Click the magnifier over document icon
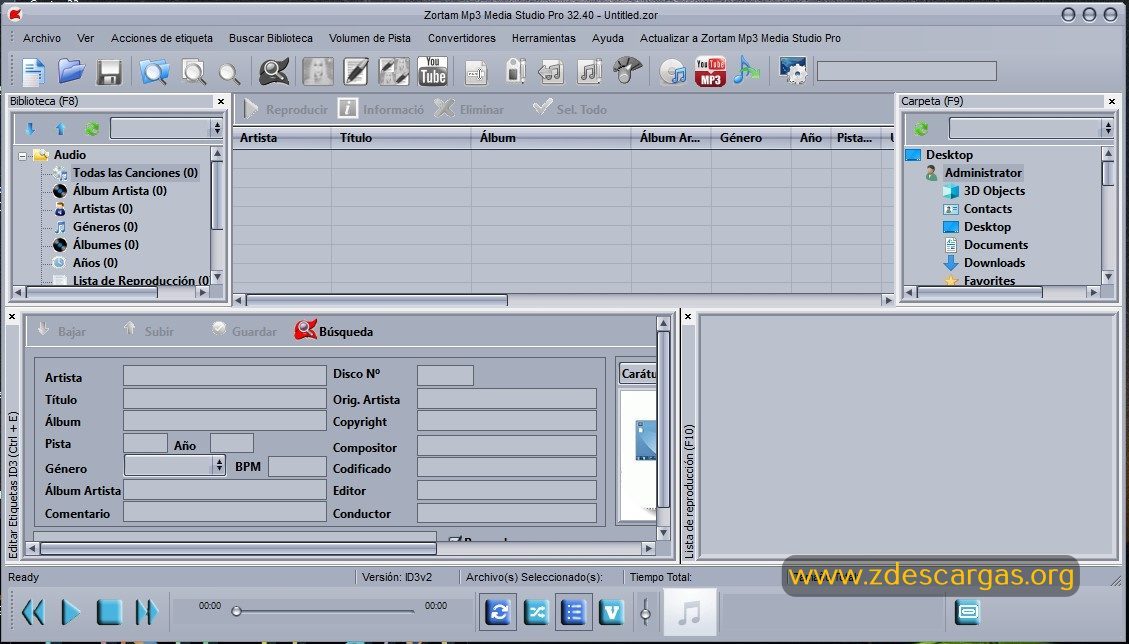The image size is (1129, 644). click(193, 72)
